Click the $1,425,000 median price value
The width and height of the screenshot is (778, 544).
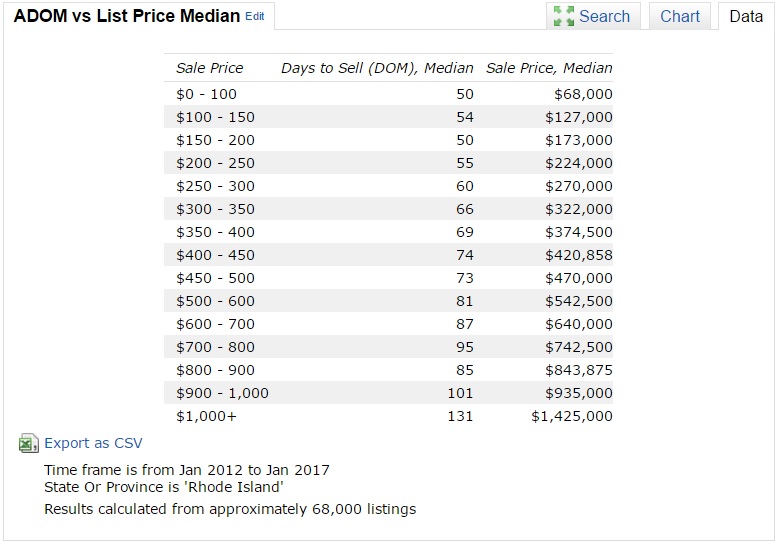(572, 416)
